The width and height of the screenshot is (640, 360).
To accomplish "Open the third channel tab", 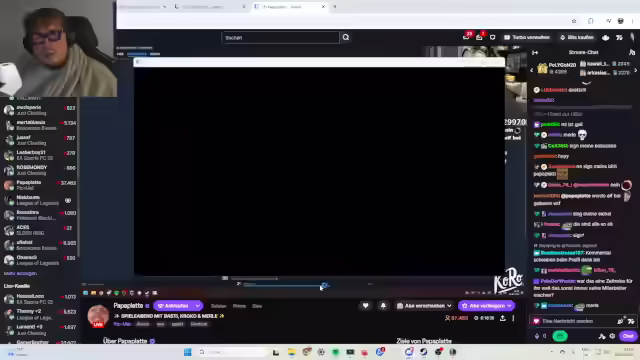I will coord(257,306).
